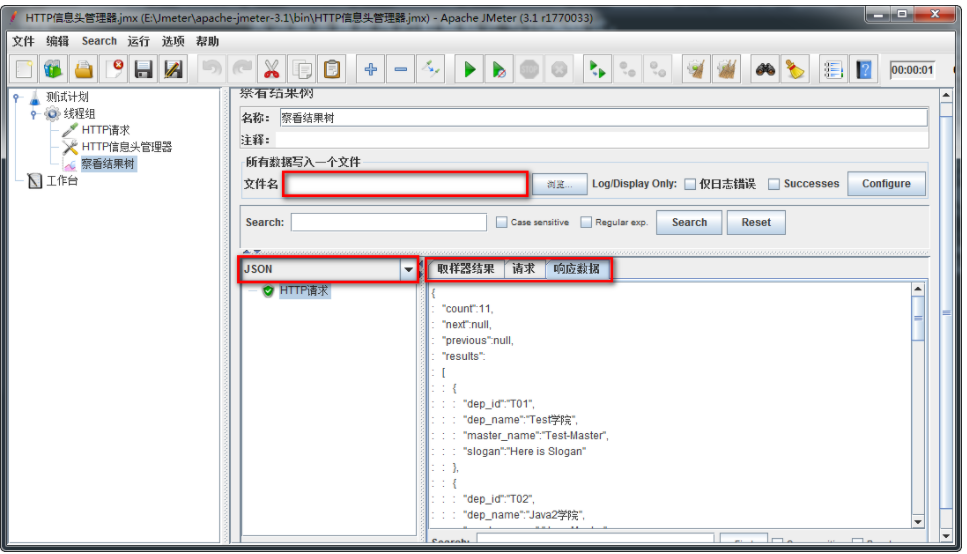Viewport: 967px width, 554px height.
Task: Open the 帮助 menu
Action: click(x=207, y=41)
